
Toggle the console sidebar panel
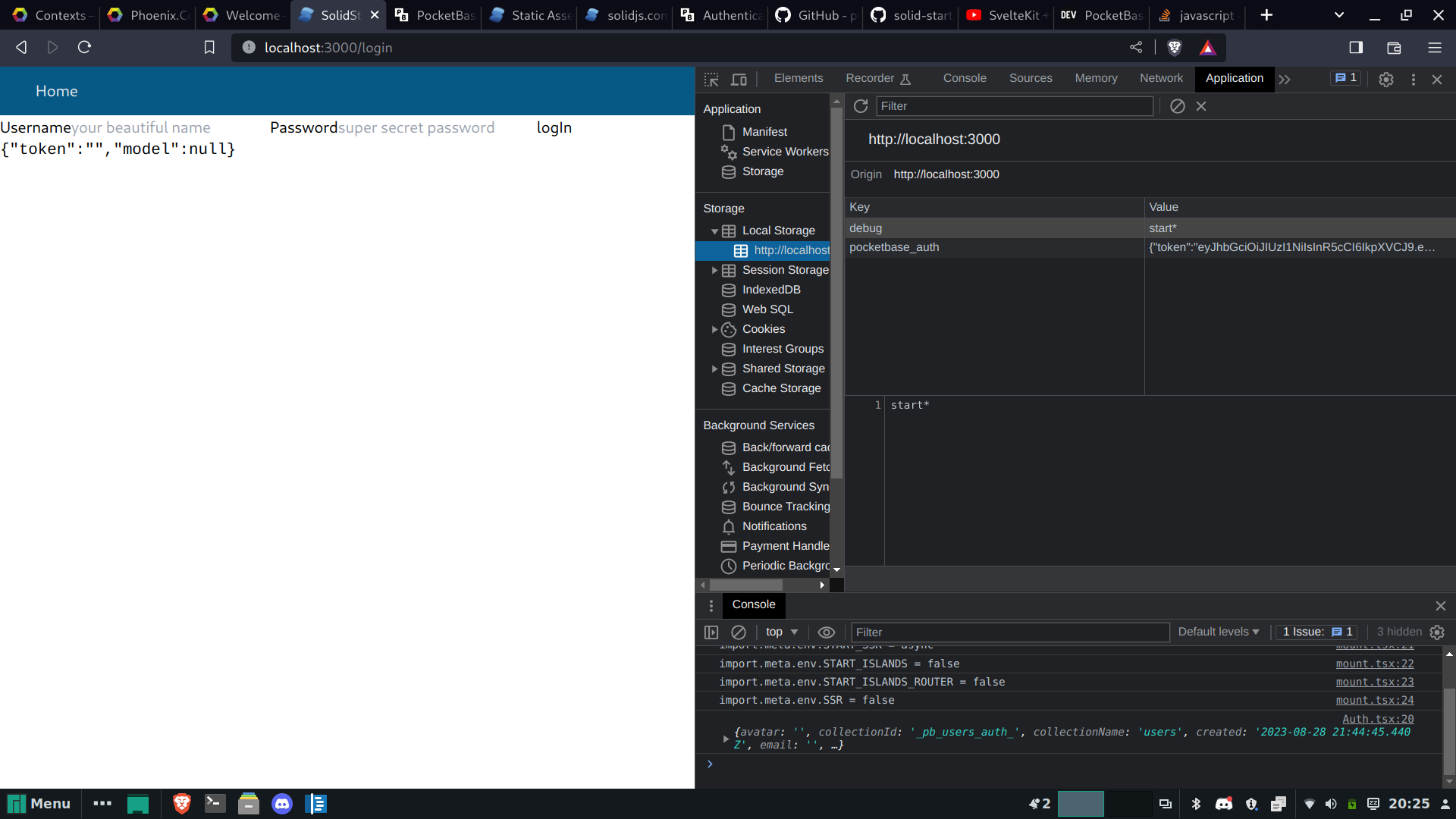pyautogui.click(x=711, y=632)
